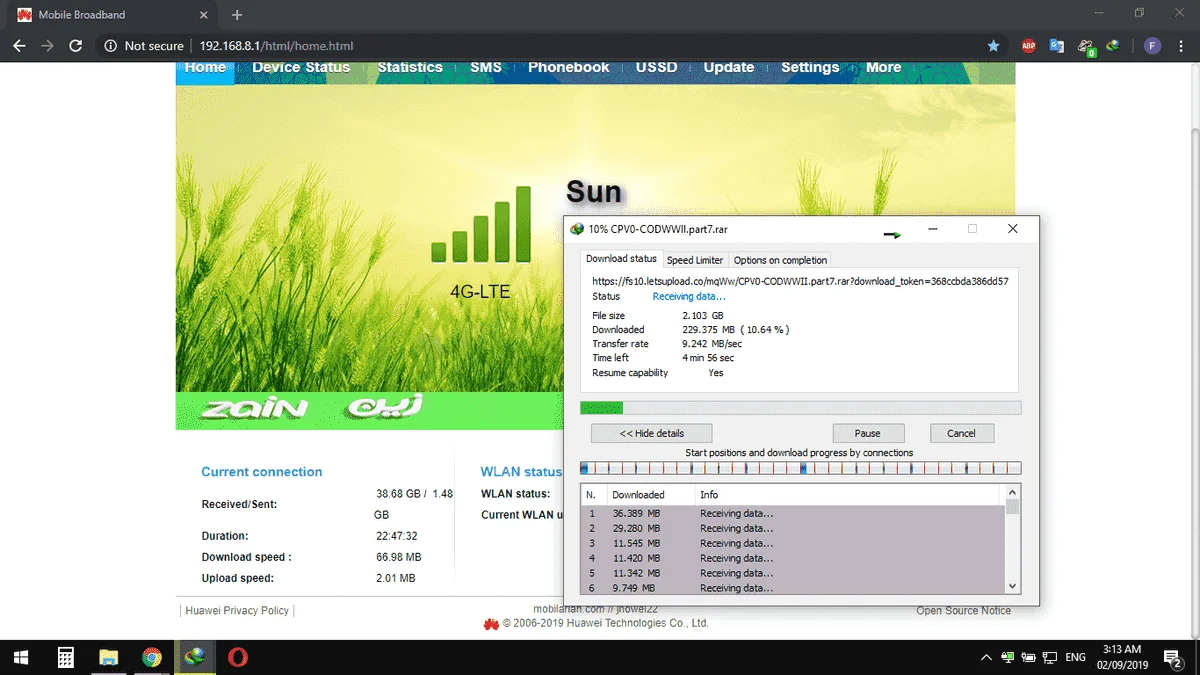This screenshot has width=1200, height=675.
Task: Click the download URL text in IDM
Action: (x=800, y=281)
